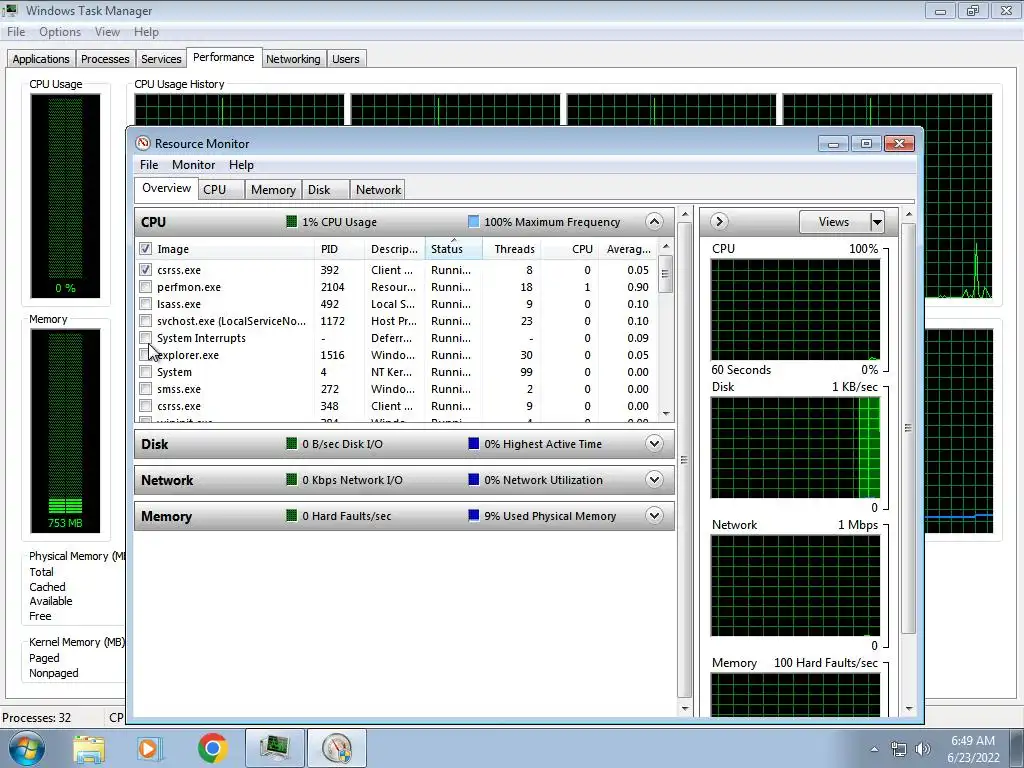Click the Task Manager Applications tab
The height and width of the screenshot is (768, 1024).
(40, 59)
